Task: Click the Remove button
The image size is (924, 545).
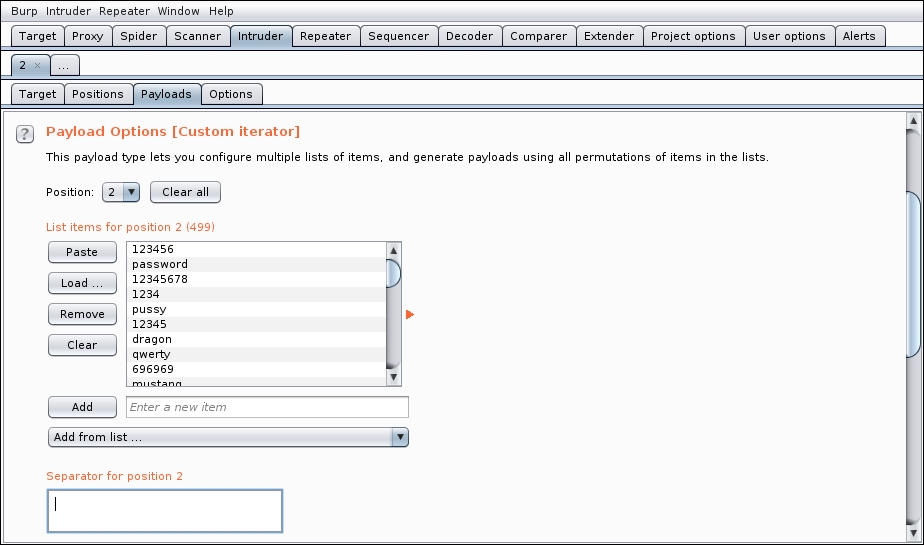Action: (82, 315)
